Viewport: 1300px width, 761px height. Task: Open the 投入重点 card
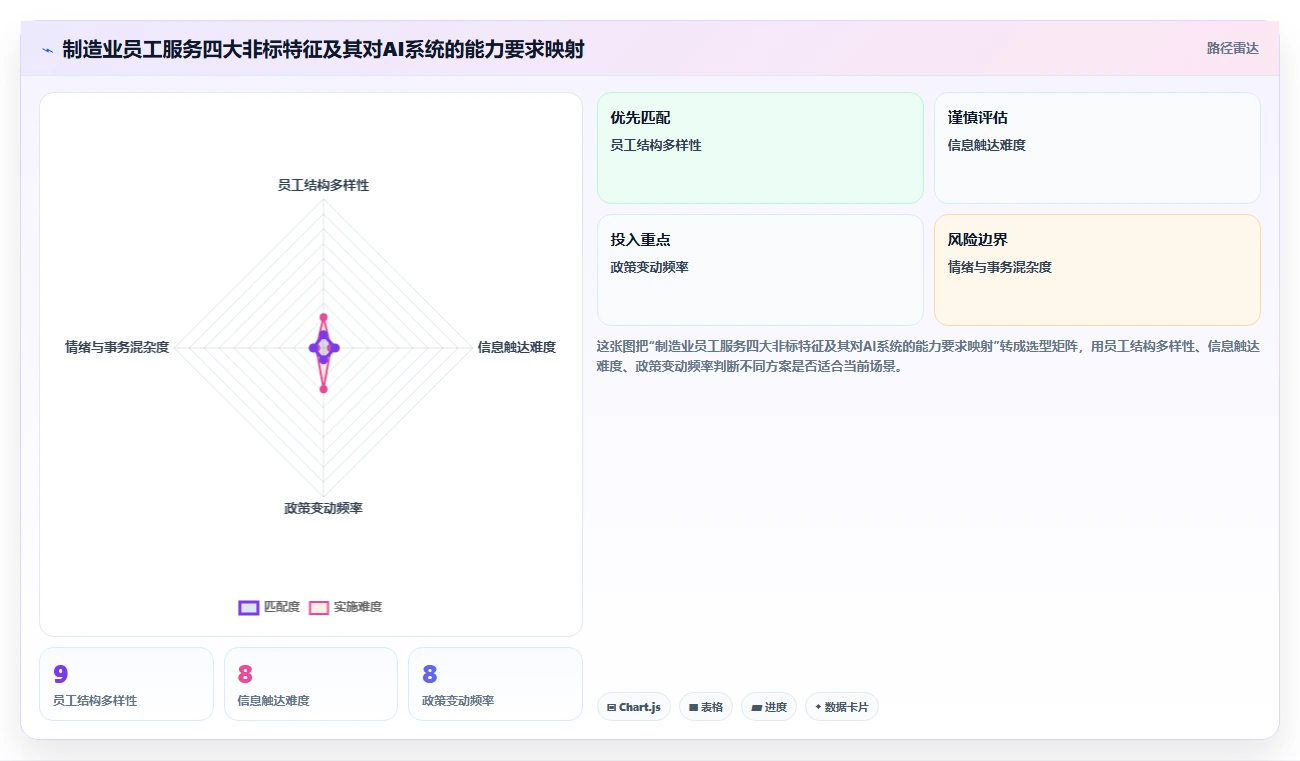tap(760, 270)
